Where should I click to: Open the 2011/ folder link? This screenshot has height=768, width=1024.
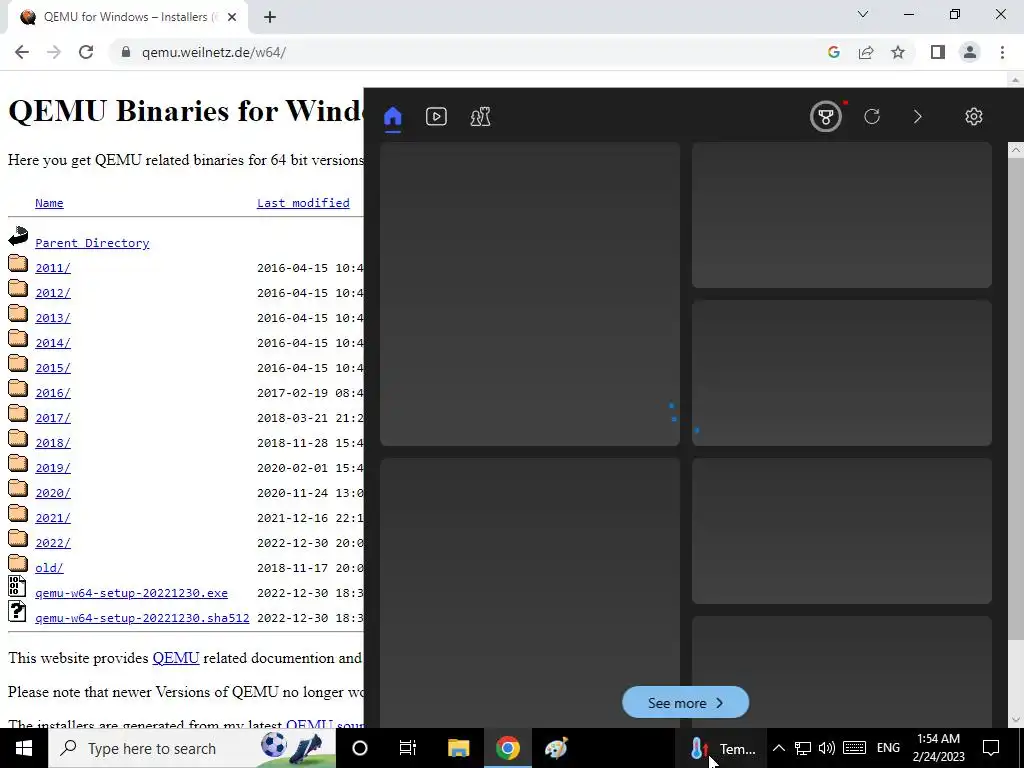click(x=53, y=268)
